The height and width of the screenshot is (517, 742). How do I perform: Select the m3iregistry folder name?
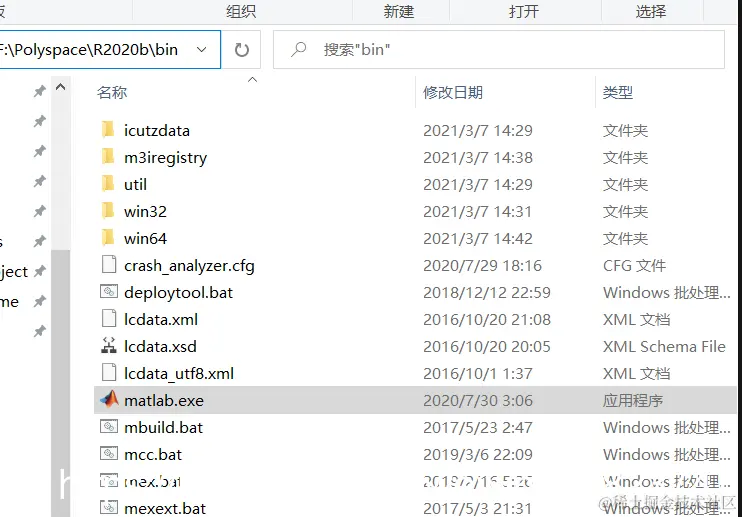click(165, 158)
